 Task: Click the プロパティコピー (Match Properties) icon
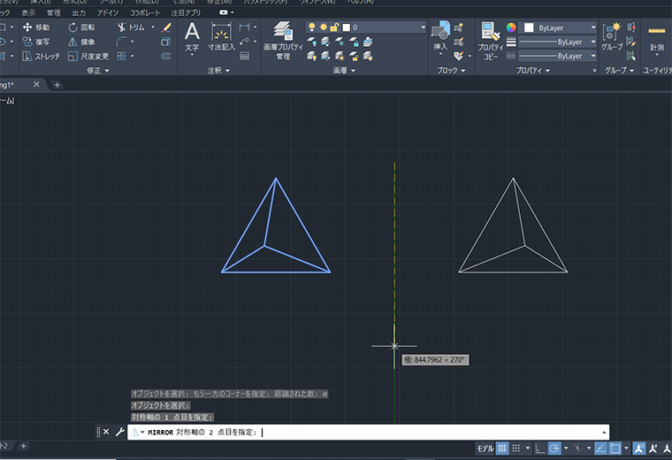(489, 37)
